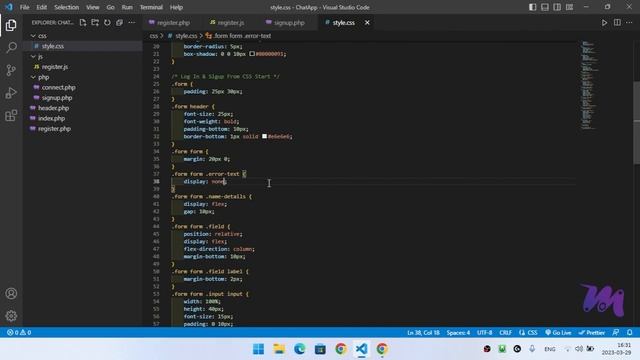Click Prettier in status bar

coord(592,333)
